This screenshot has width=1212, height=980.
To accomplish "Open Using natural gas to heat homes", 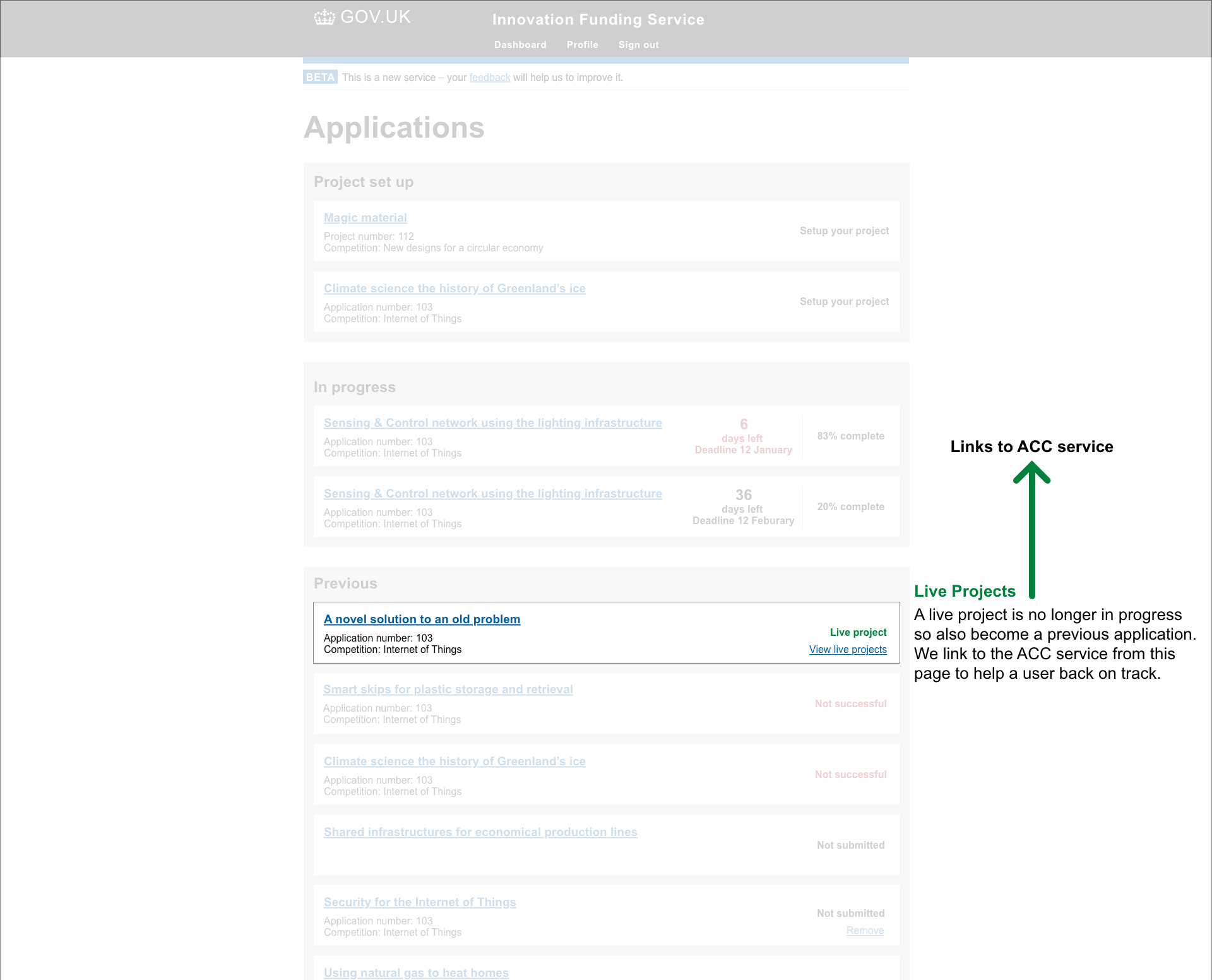I will [416, 972].
